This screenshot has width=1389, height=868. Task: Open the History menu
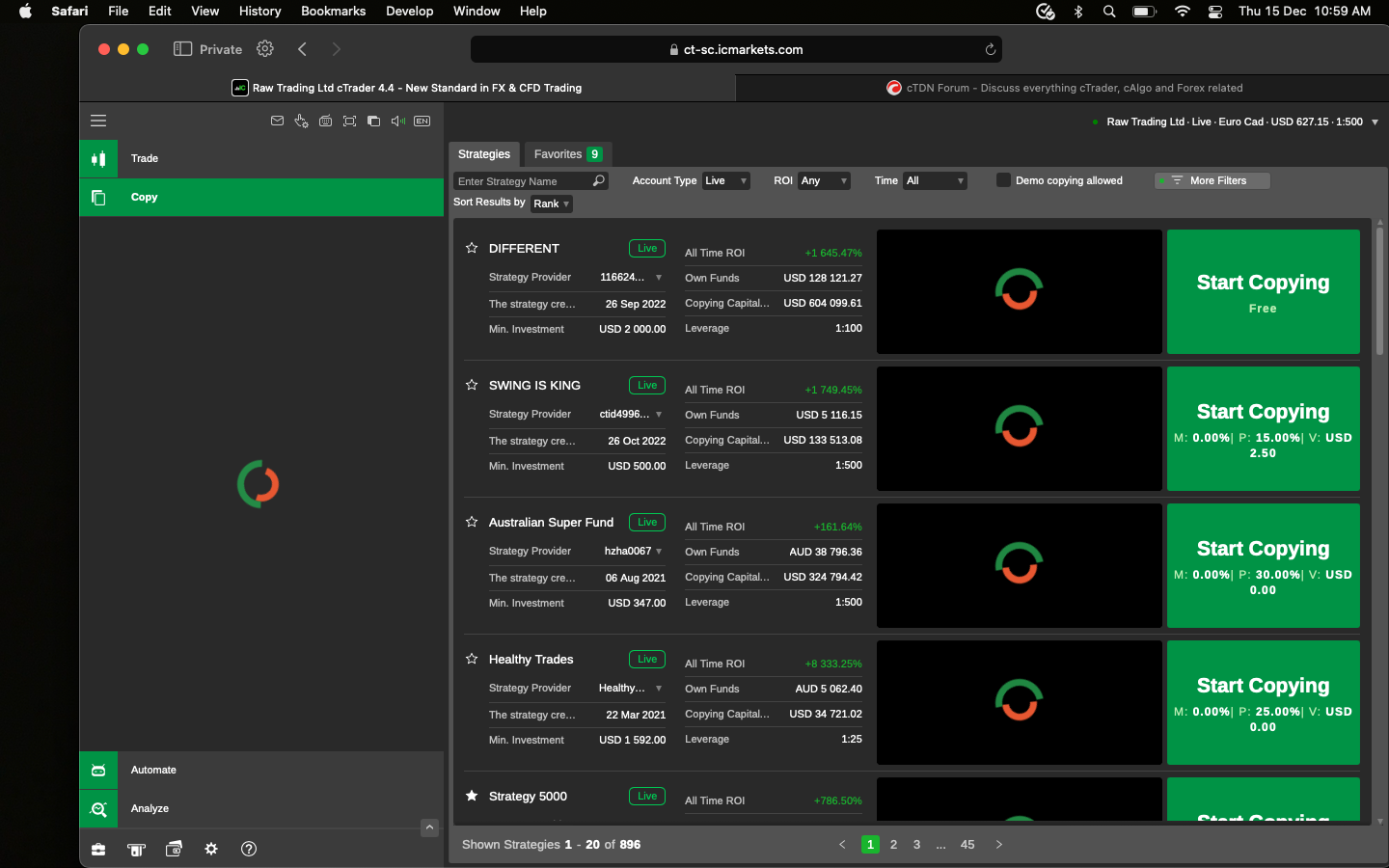259,12
